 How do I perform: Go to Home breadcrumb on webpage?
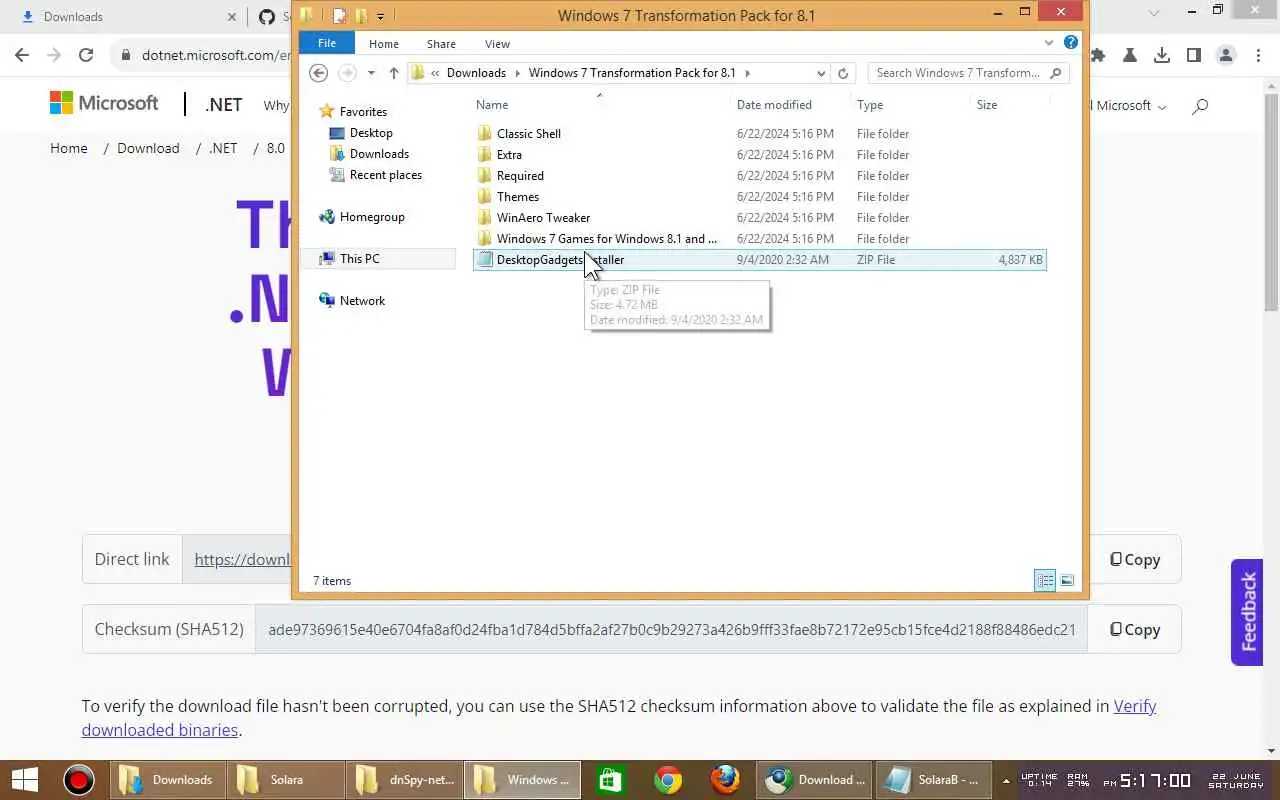pyautogui.click(x=69, y=148)
